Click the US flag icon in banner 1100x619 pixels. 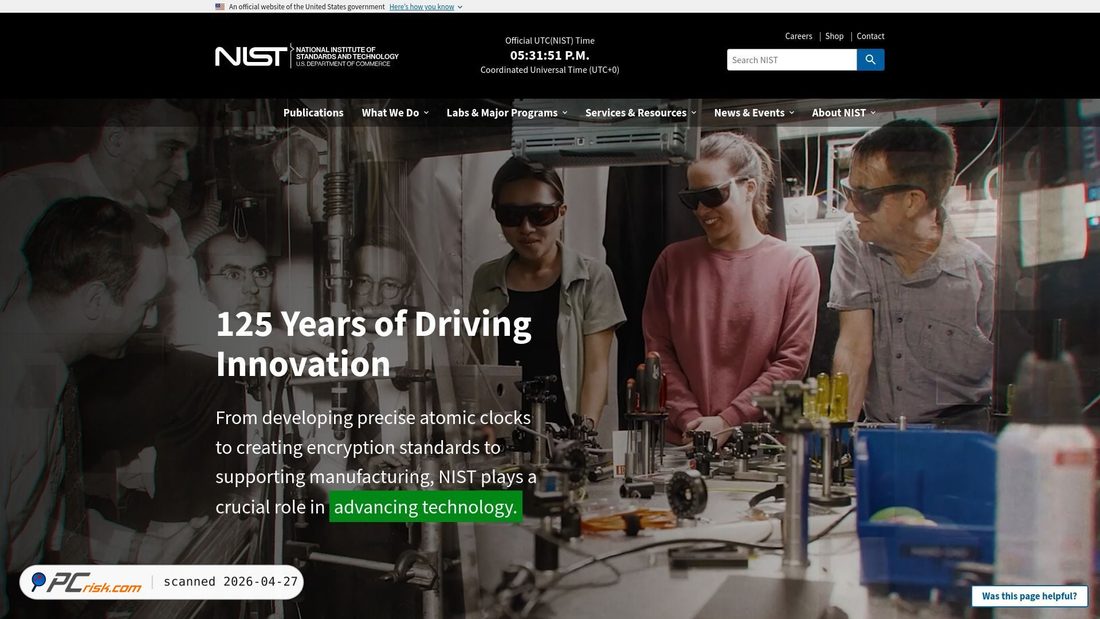click(x=220, y=6)
